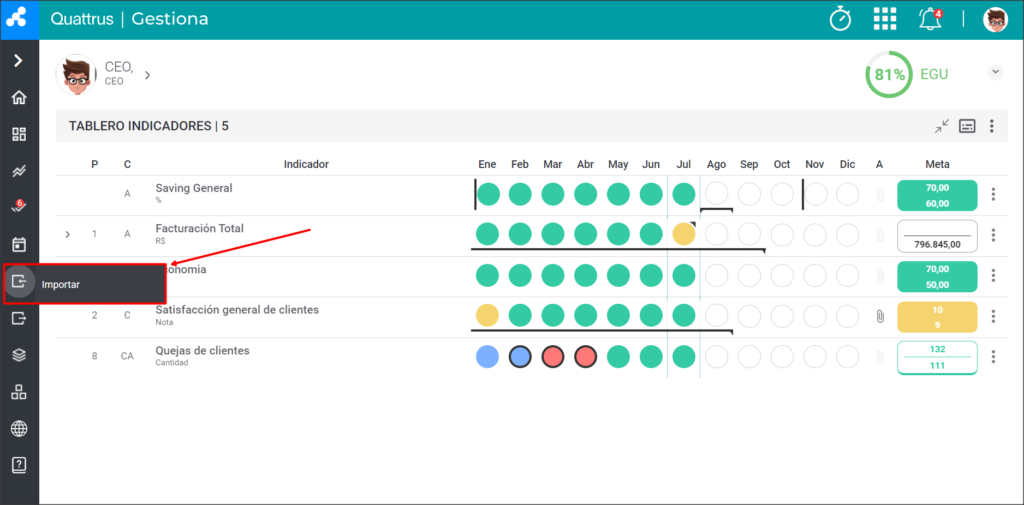The height and width of the screenshot is (505, 1024).
Task: Select the blue January circle of Quejas
Action: (487, 357)
